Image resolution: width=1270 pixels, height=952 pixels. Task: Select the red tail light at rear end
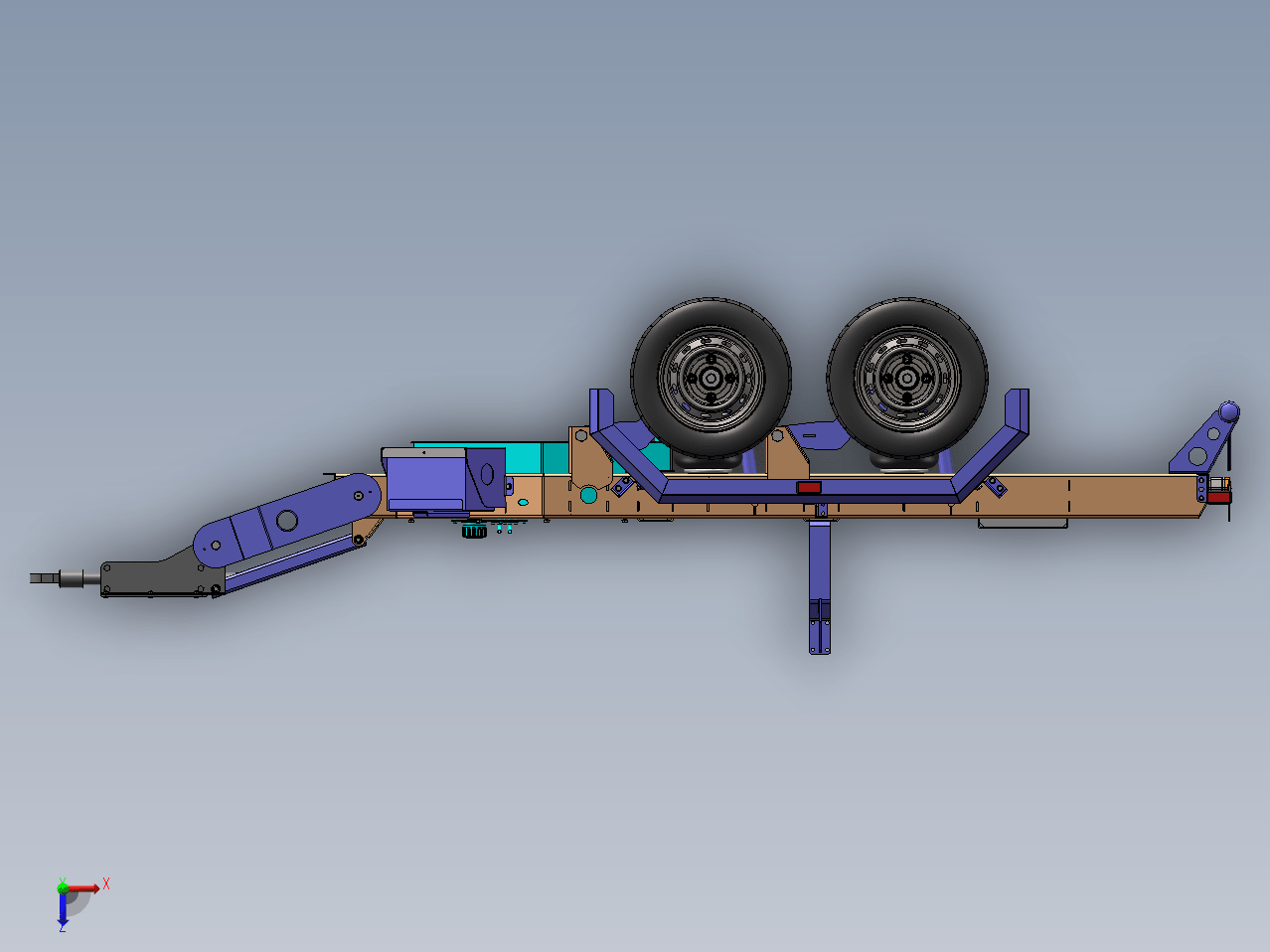coord(1219,497)
